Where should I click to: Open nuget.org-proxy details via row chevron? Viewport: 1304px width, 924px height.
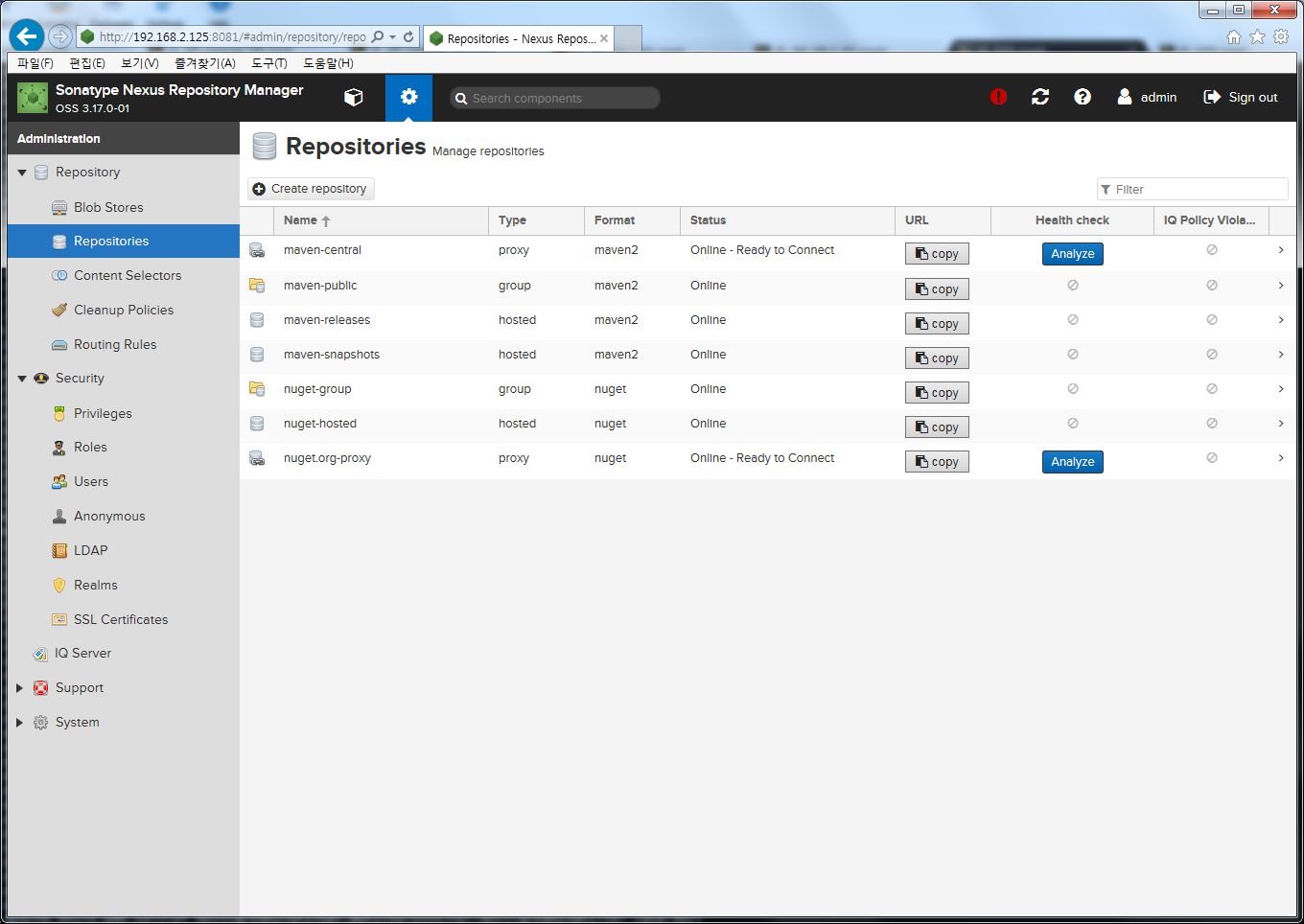[x=1281, y=457]
